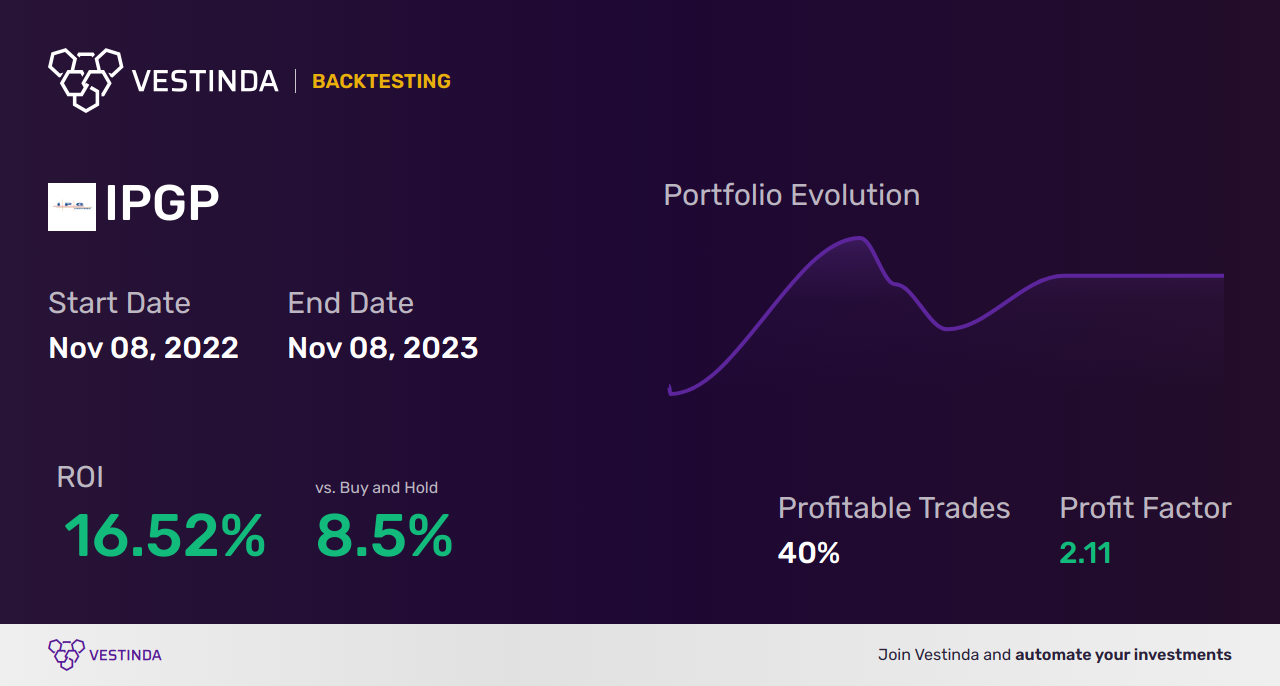Viewport: 1280px width, 686px height.
Task: Click the VESTINDA text in footer
Action: [125, 655]
